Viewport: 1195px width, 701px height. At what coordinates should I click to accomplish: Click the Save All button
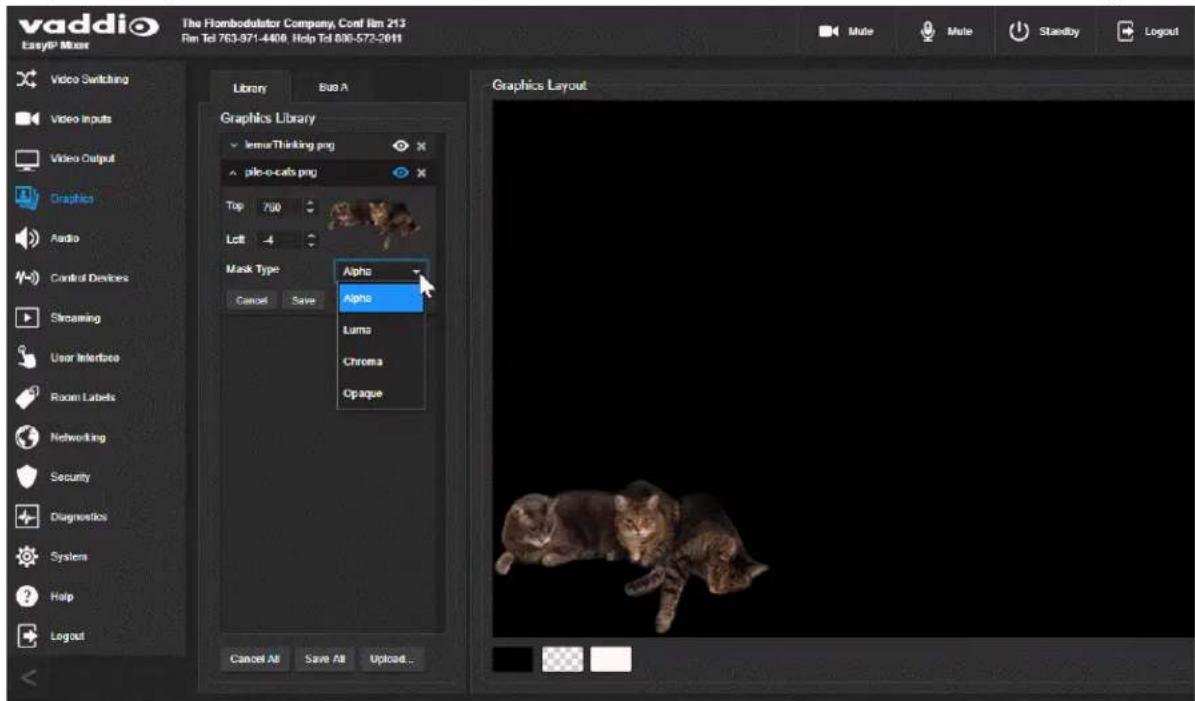(325, 659)
